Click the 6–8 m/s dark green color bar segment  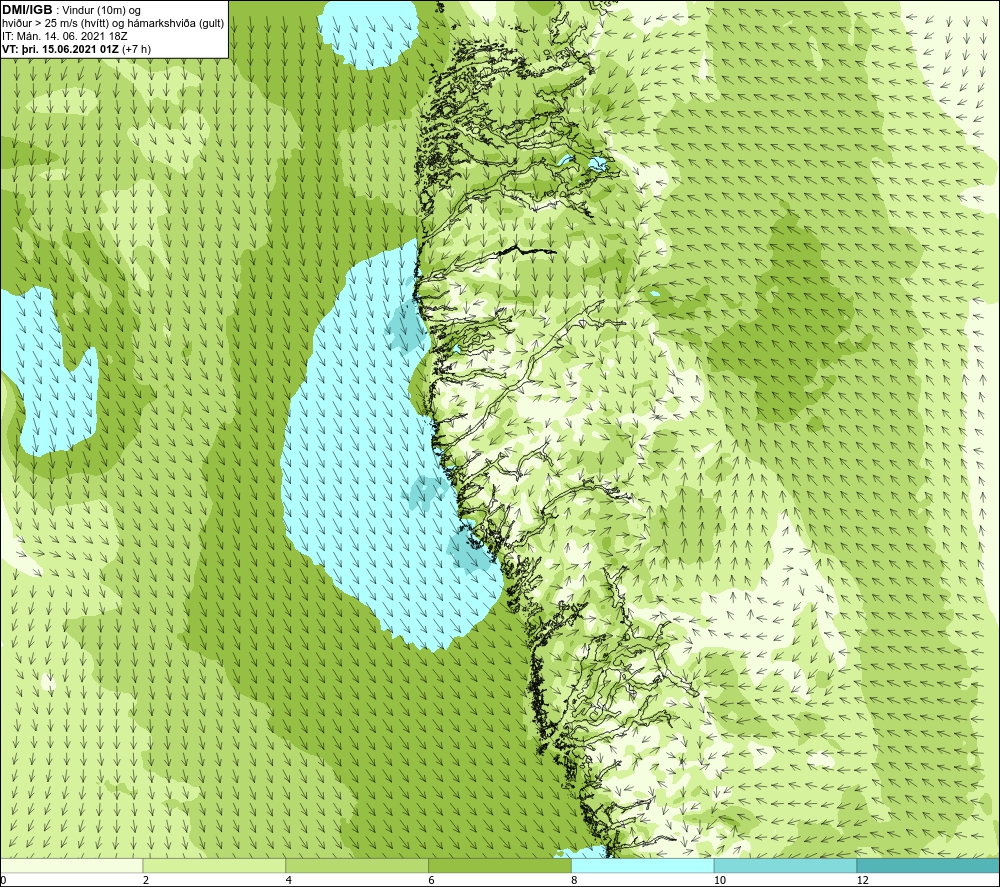click(x=499, y=865)
